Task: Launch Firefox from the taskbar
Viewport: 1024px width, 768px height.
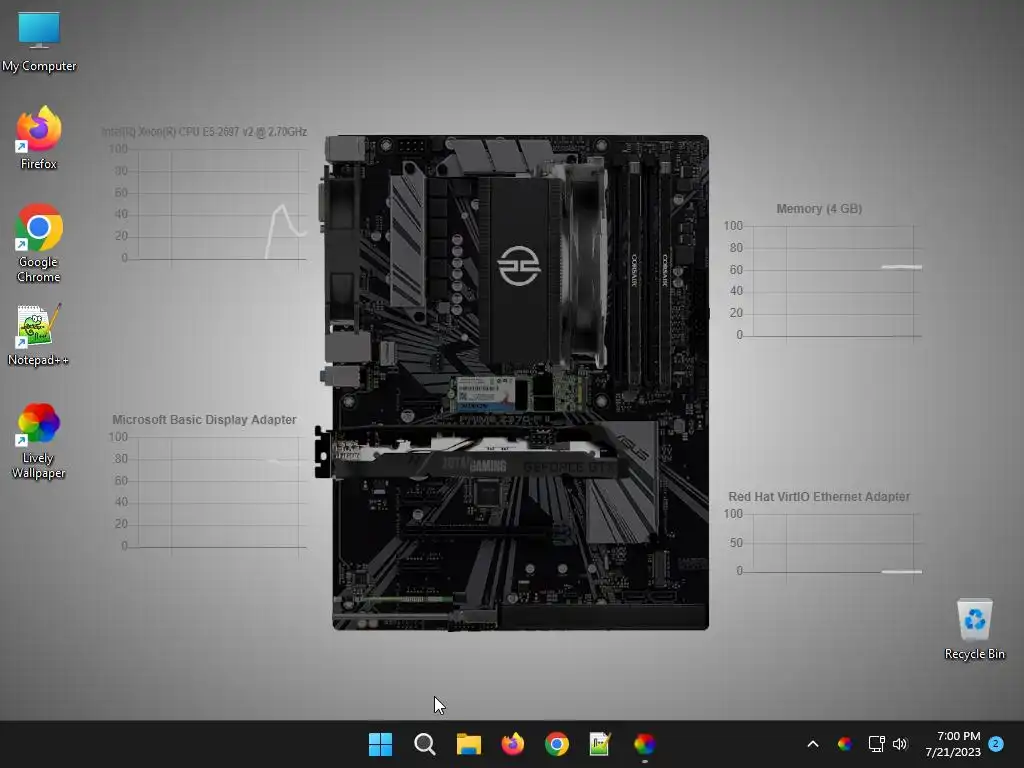Action: 513,744
